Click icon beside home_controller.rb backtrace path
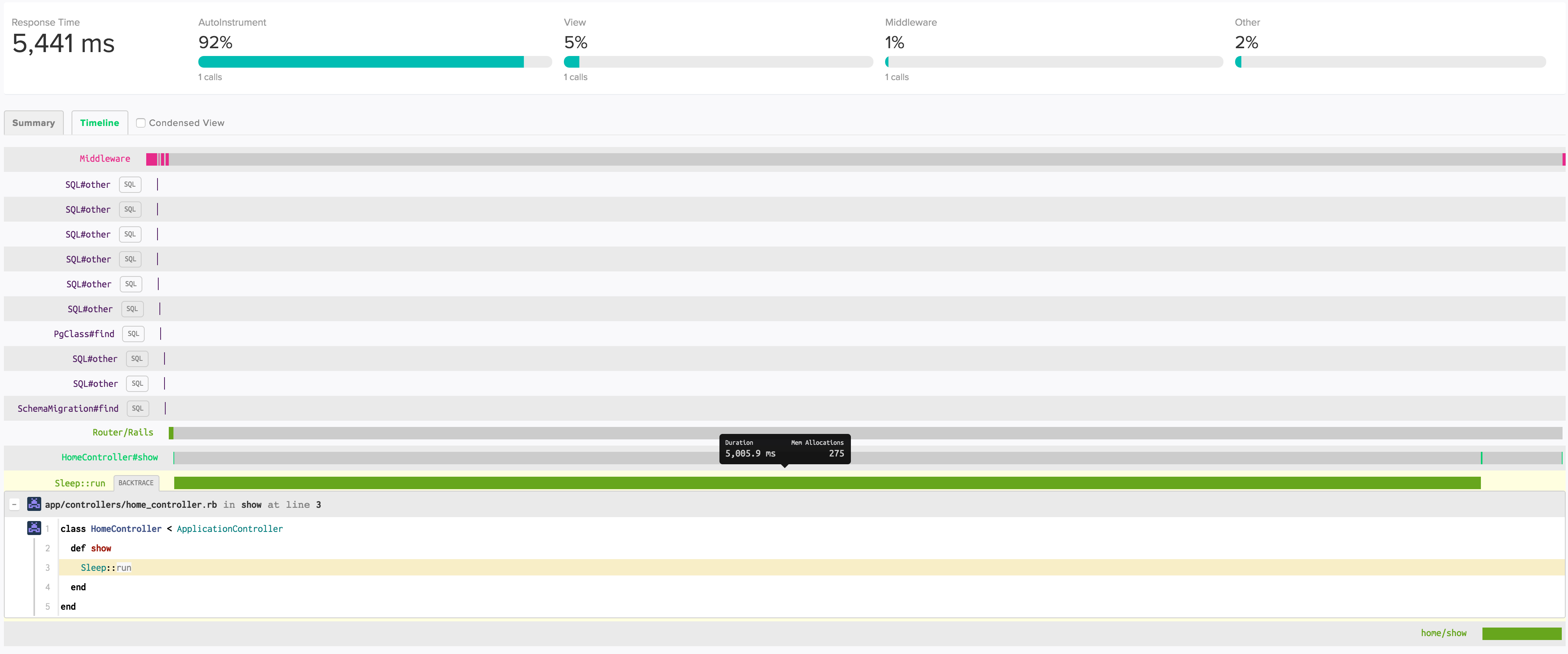 click(34, 504)
